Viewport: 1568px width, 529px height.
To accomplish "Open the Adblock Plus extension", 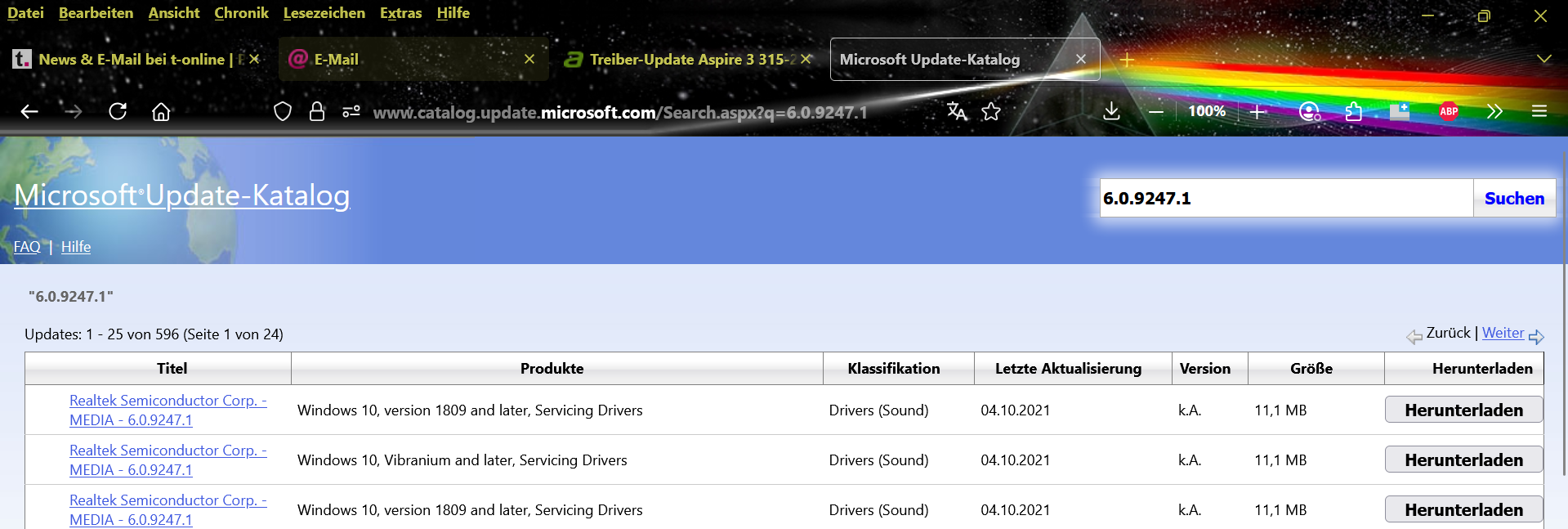I will 1449,111.
